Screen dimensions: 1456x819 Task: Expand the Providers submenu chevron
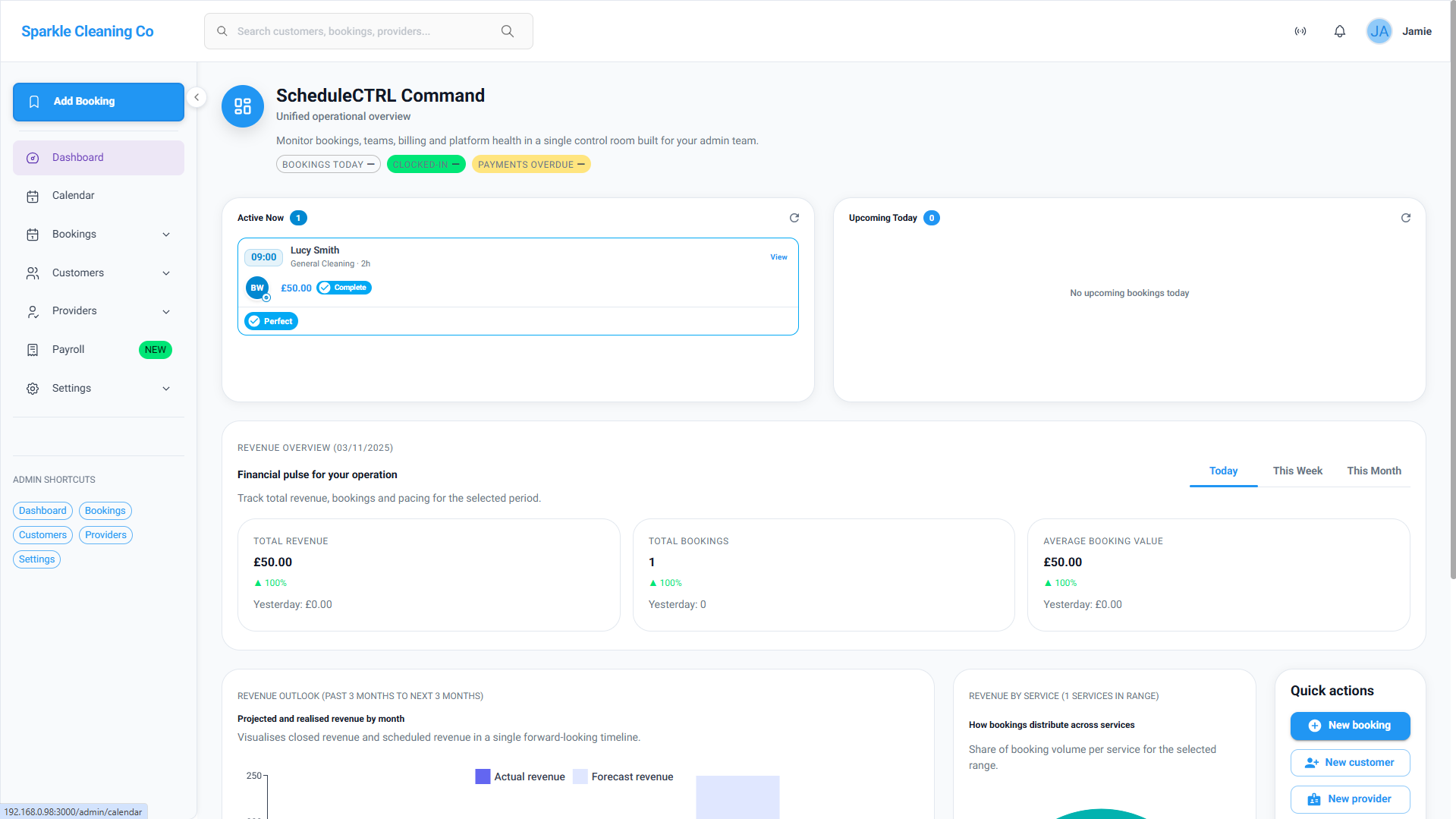(x=166, y=311)
